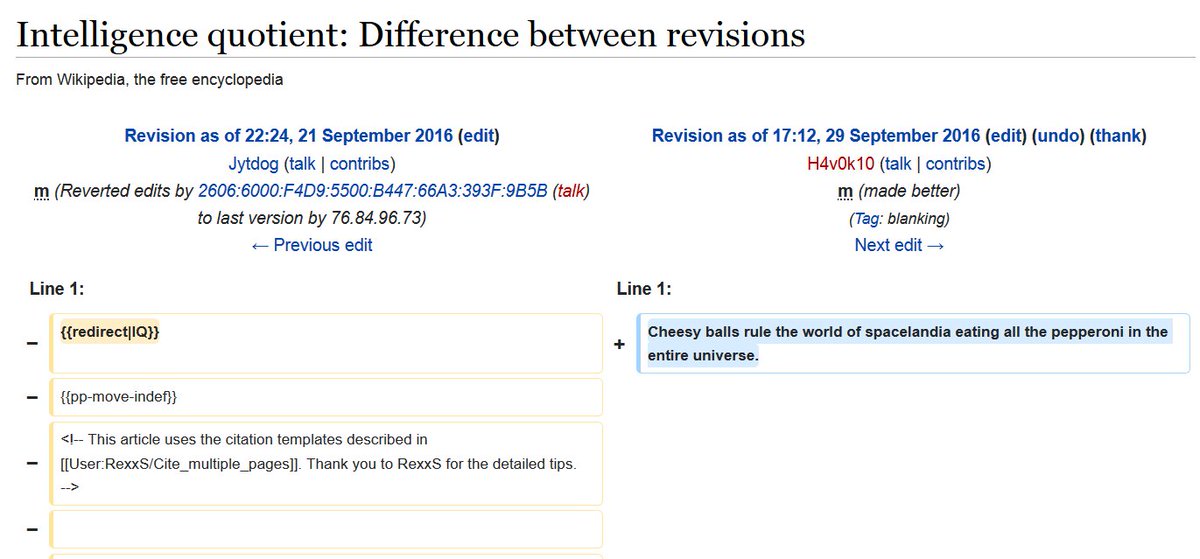Click the removed {{redirect|IQ}} line
1200x559 pixels.
tap(326, 343)
